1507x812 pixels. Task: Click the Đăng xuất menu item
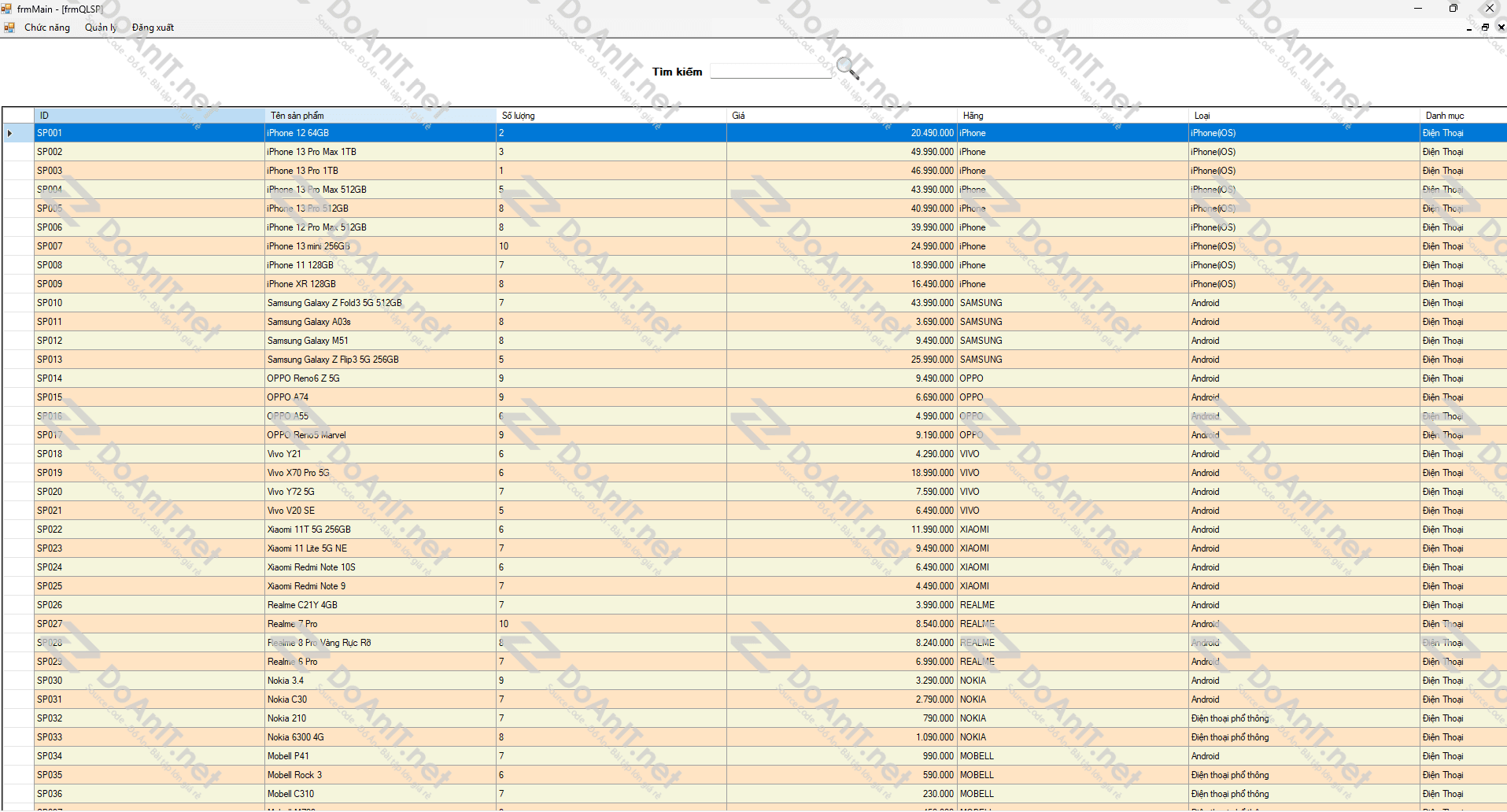click(x=153, y=28)
